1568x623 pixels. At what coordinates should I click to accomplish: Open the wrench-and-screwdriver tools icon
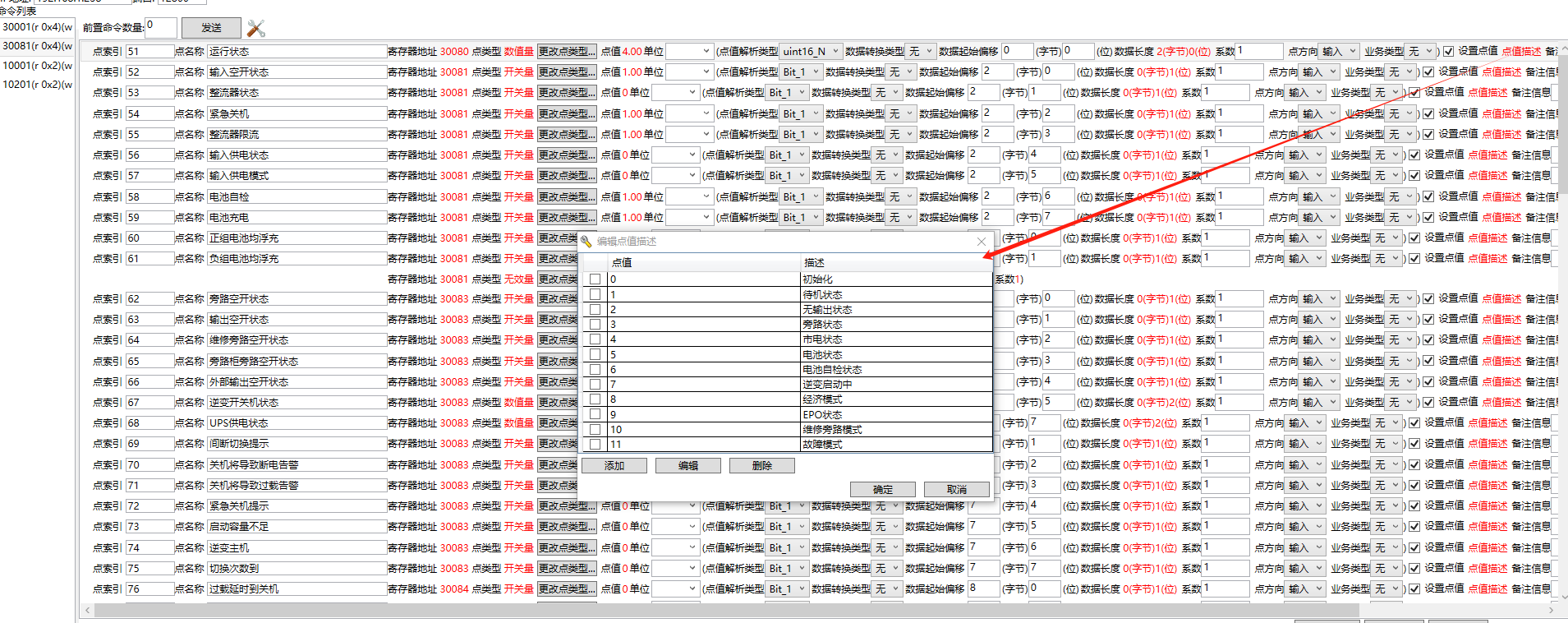pos(255,29)
